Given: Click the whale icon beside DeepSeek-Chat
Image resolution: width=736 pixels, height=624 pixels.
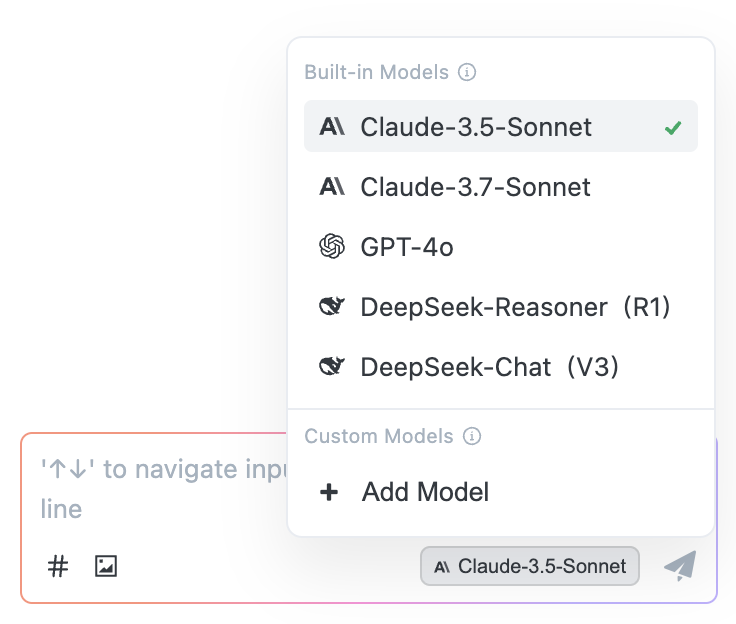Looking at the screenshot, I should [332, 367].
